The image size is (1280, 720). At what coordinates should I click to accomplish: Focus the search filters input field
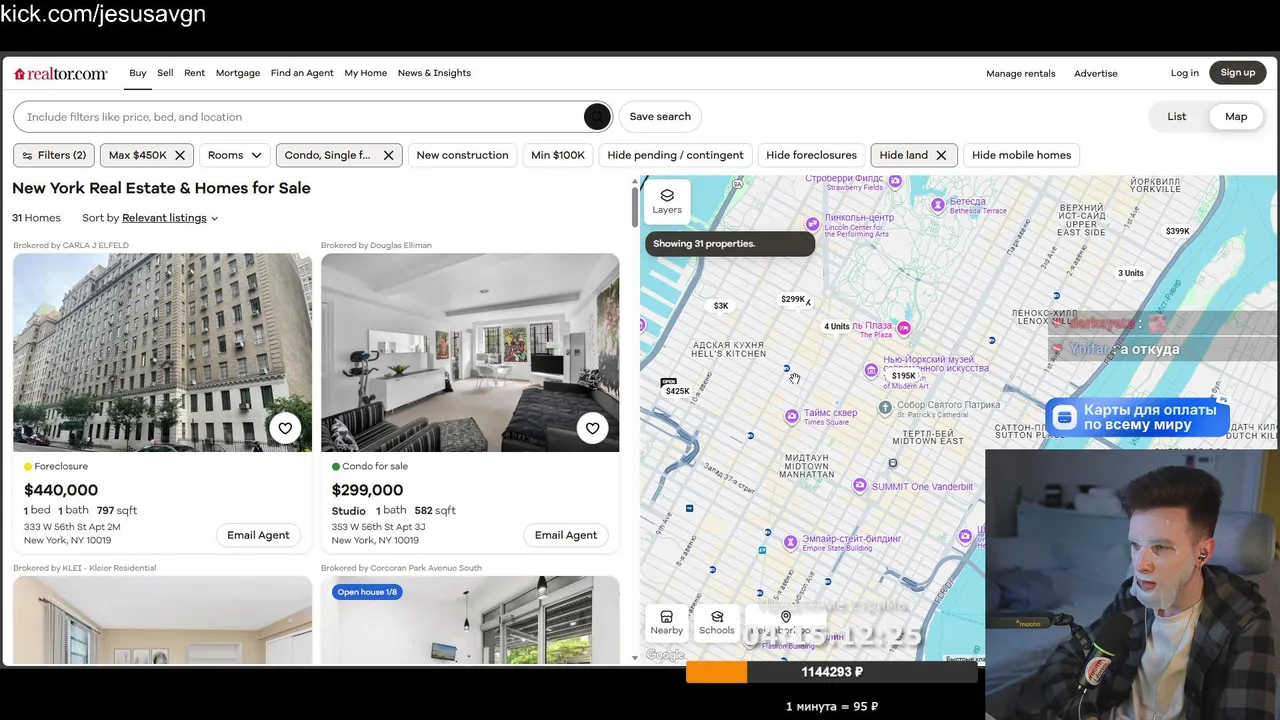(x=300, y=117)
